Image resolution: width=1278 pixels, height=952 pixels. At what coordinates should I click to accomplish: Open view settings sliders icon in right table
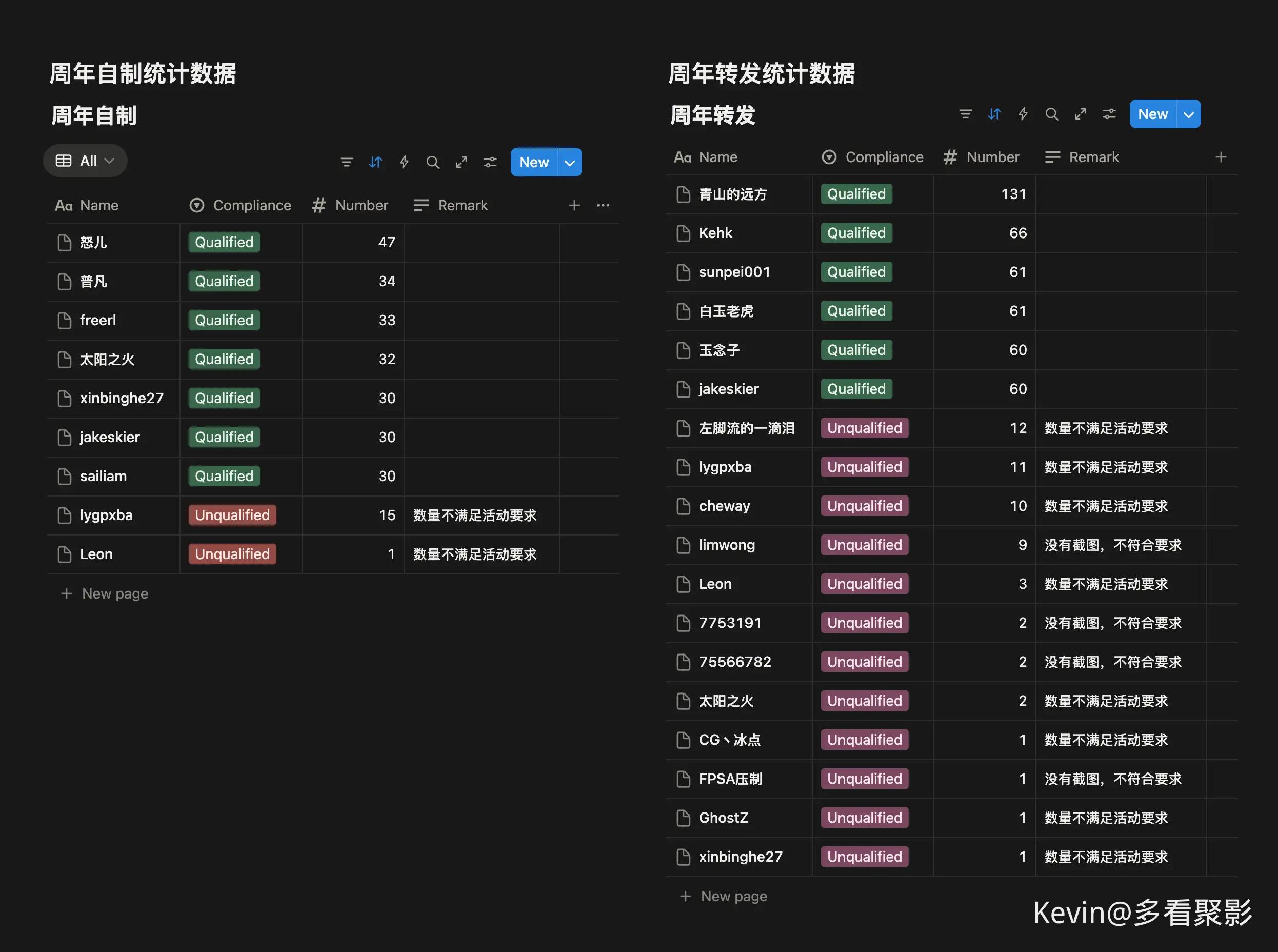pyautogui.click(x=1109, y=114)
